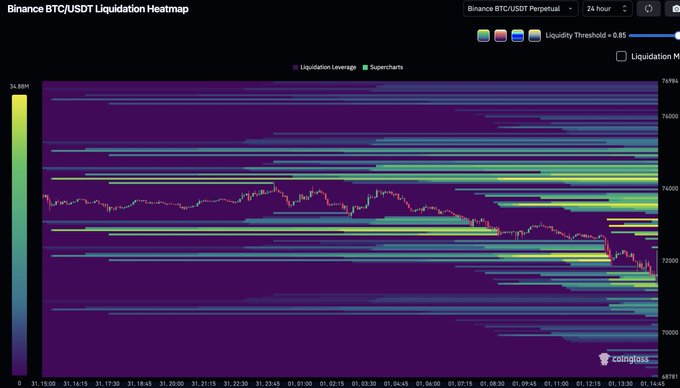The image size is (680, 388).
Task: Select the green-yellow viridis color theme swatch
Action: point(484,36)
